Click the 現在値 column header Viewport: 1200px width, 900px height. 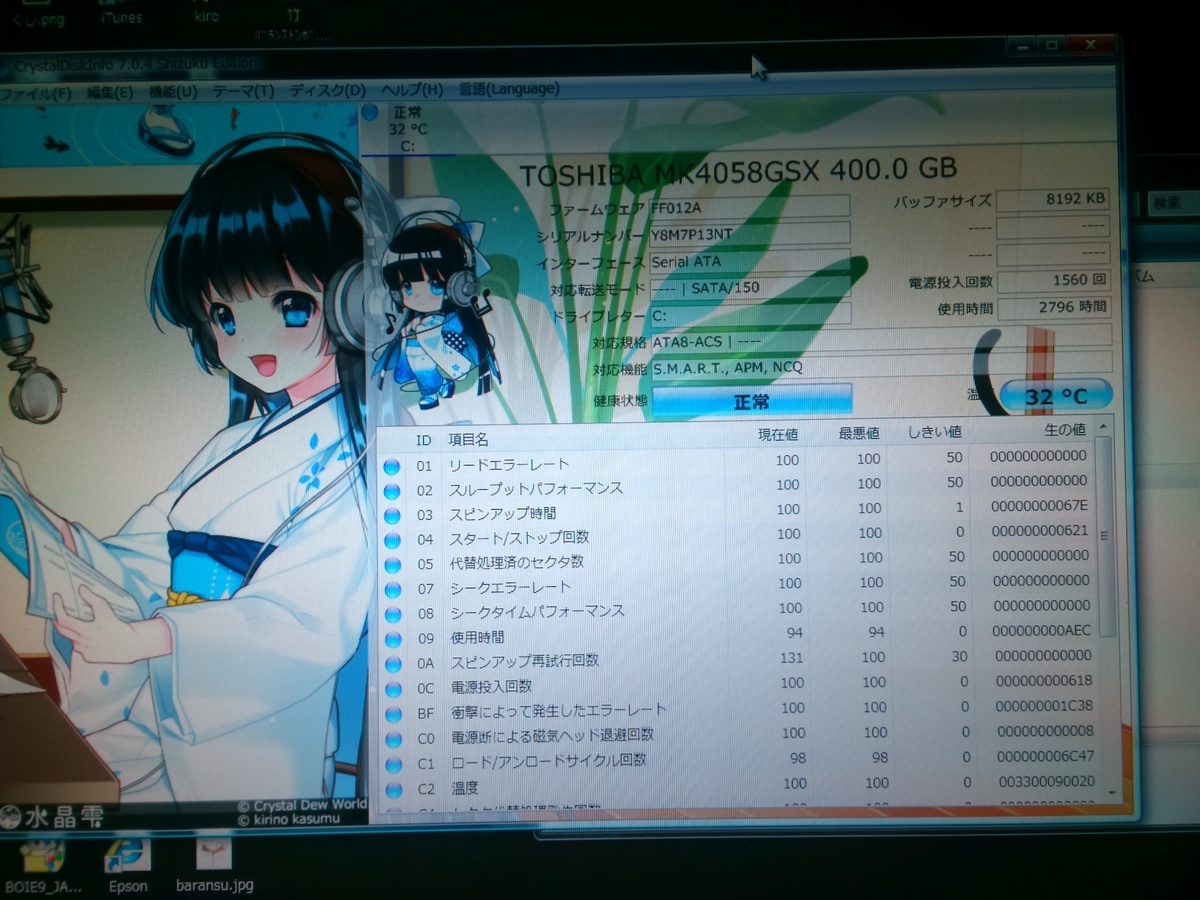point(777,434)
